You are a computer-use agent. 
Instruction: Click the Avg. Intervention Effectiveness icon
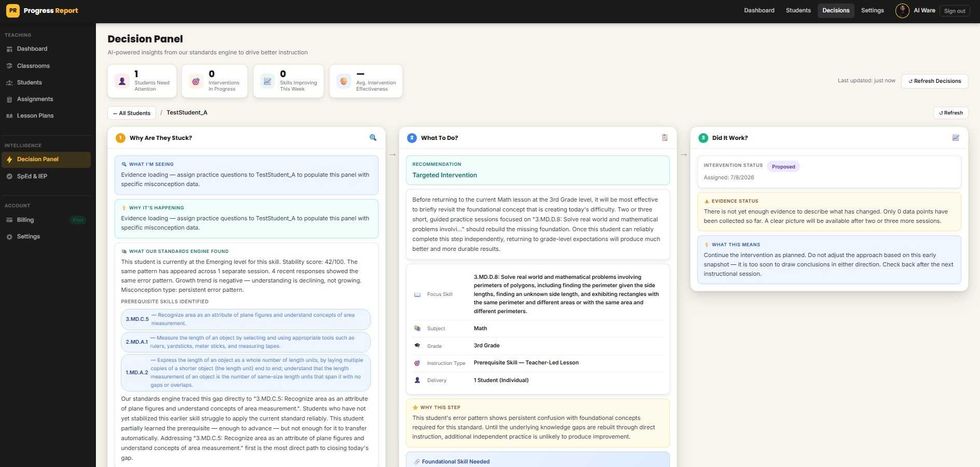click(x=343, y=81)
